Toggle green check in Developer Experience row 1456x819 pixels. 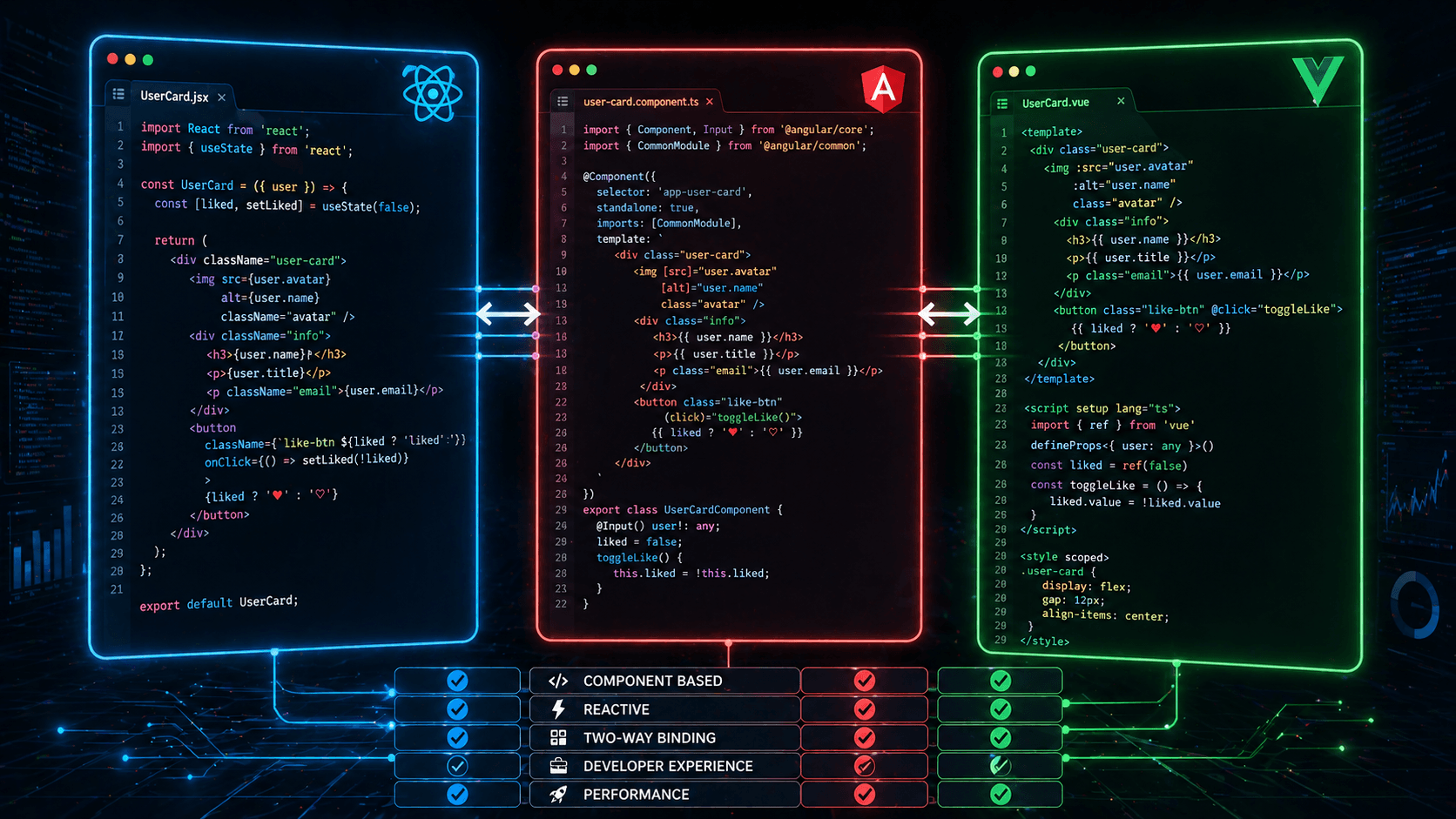[1001, 766]
